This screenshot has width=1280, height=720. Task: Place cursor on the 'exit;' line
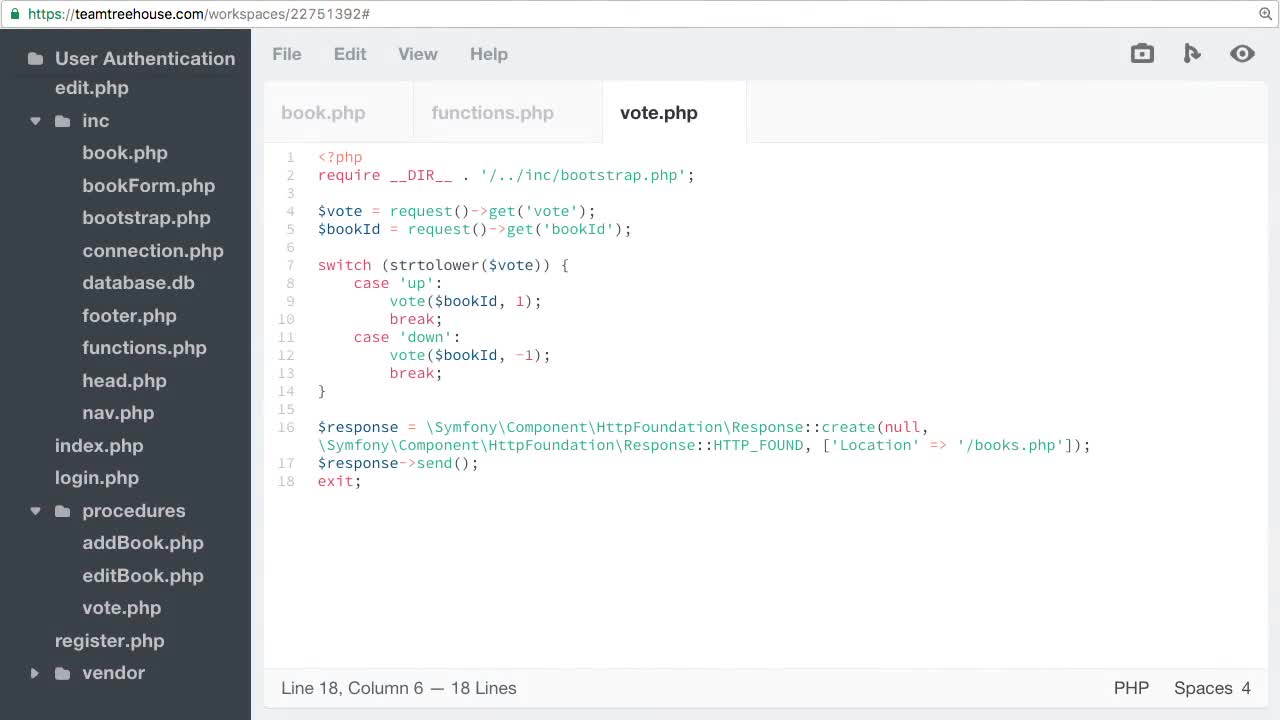point(339,481)
